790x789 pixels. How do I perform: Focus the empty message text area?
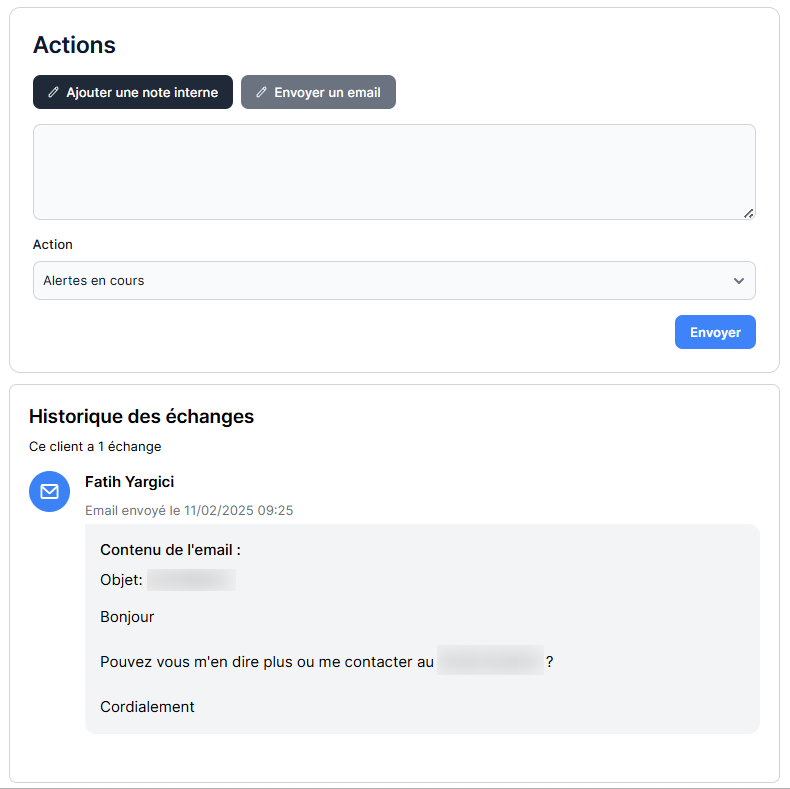tap(393, 171)
